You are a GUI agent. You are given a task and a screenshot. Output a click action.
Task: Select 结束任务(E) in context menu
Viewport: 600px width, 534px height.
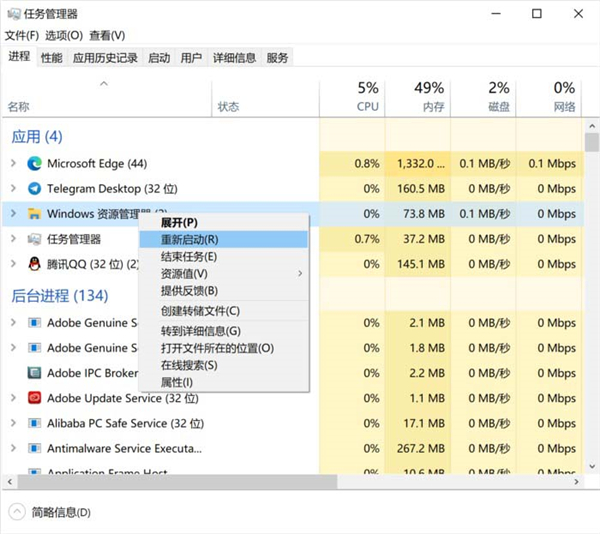point(189,257)
